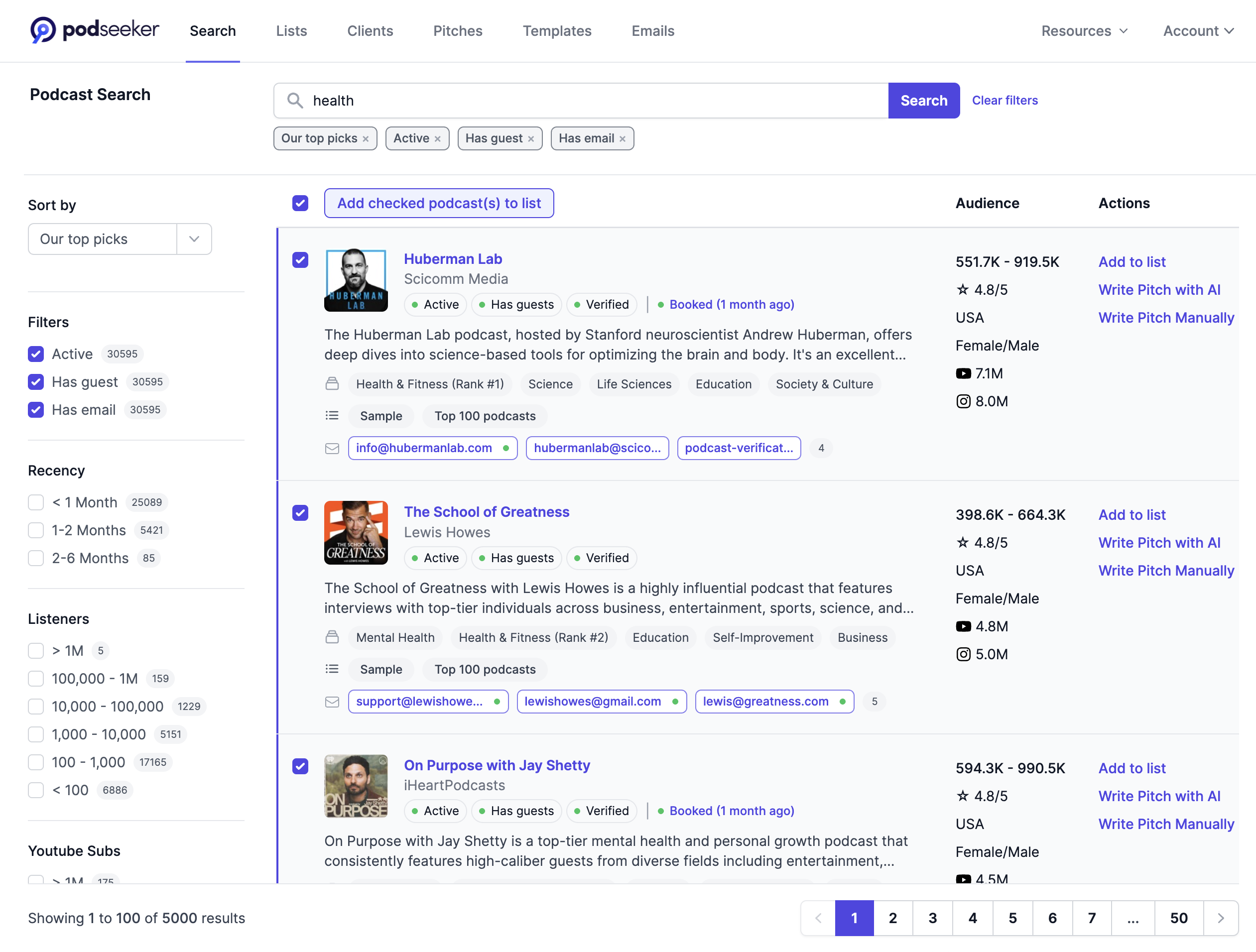Disable the Has guest filter checkbox

[36, 382]
